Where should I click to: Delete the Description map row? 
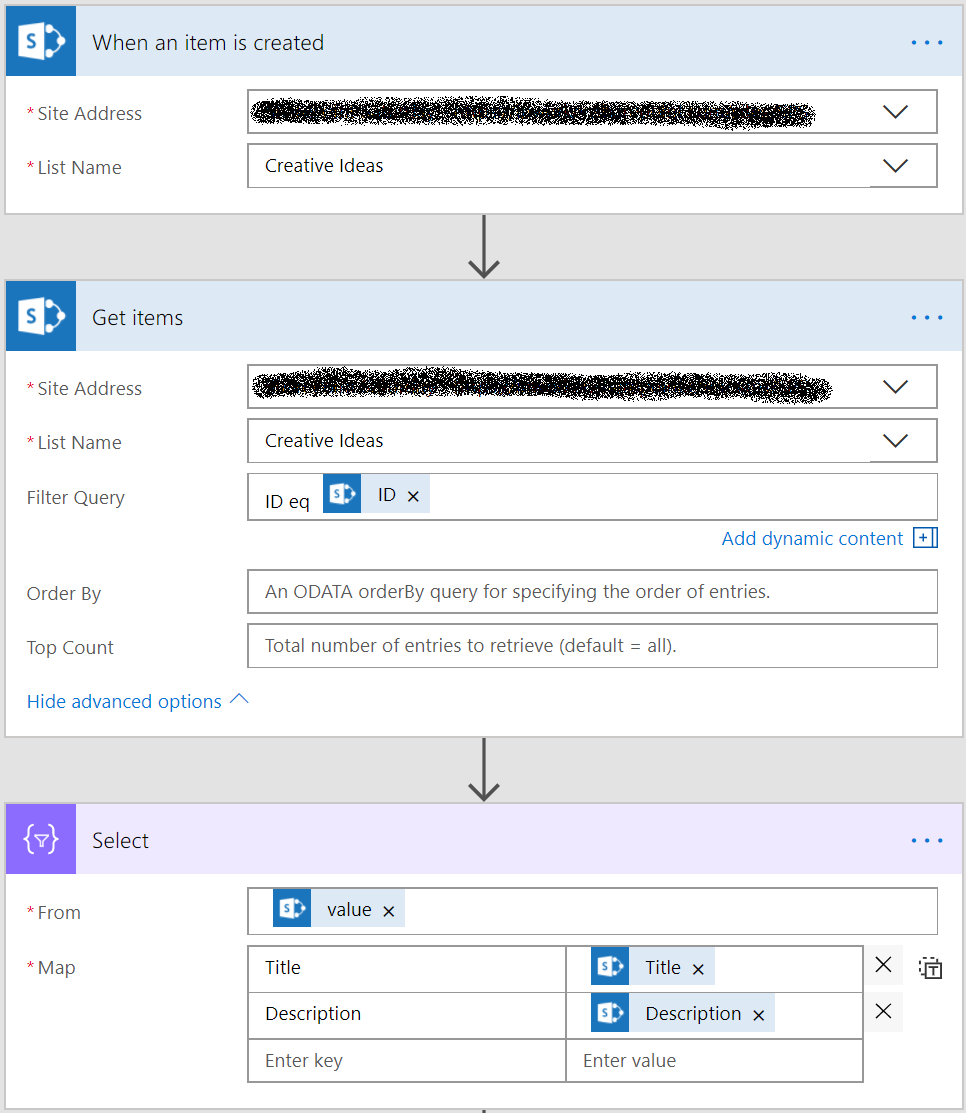[883, 1011]
